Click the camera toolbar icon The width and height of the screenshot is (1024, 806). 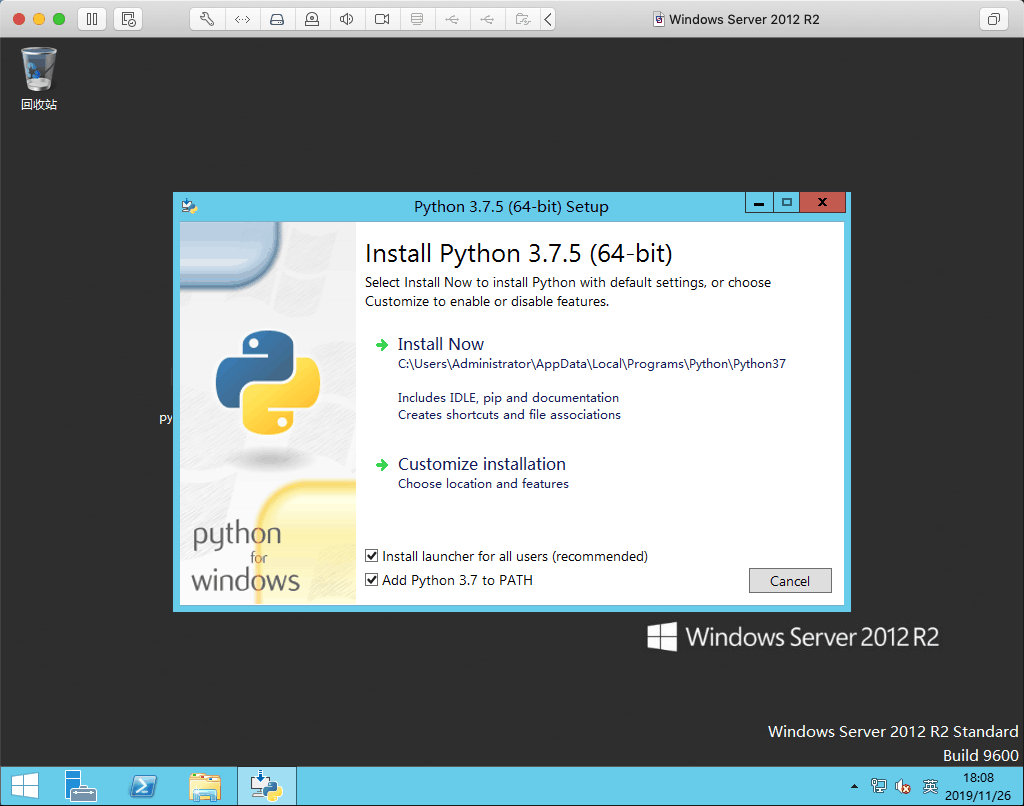pyautogui.click(x=382, y=19)
